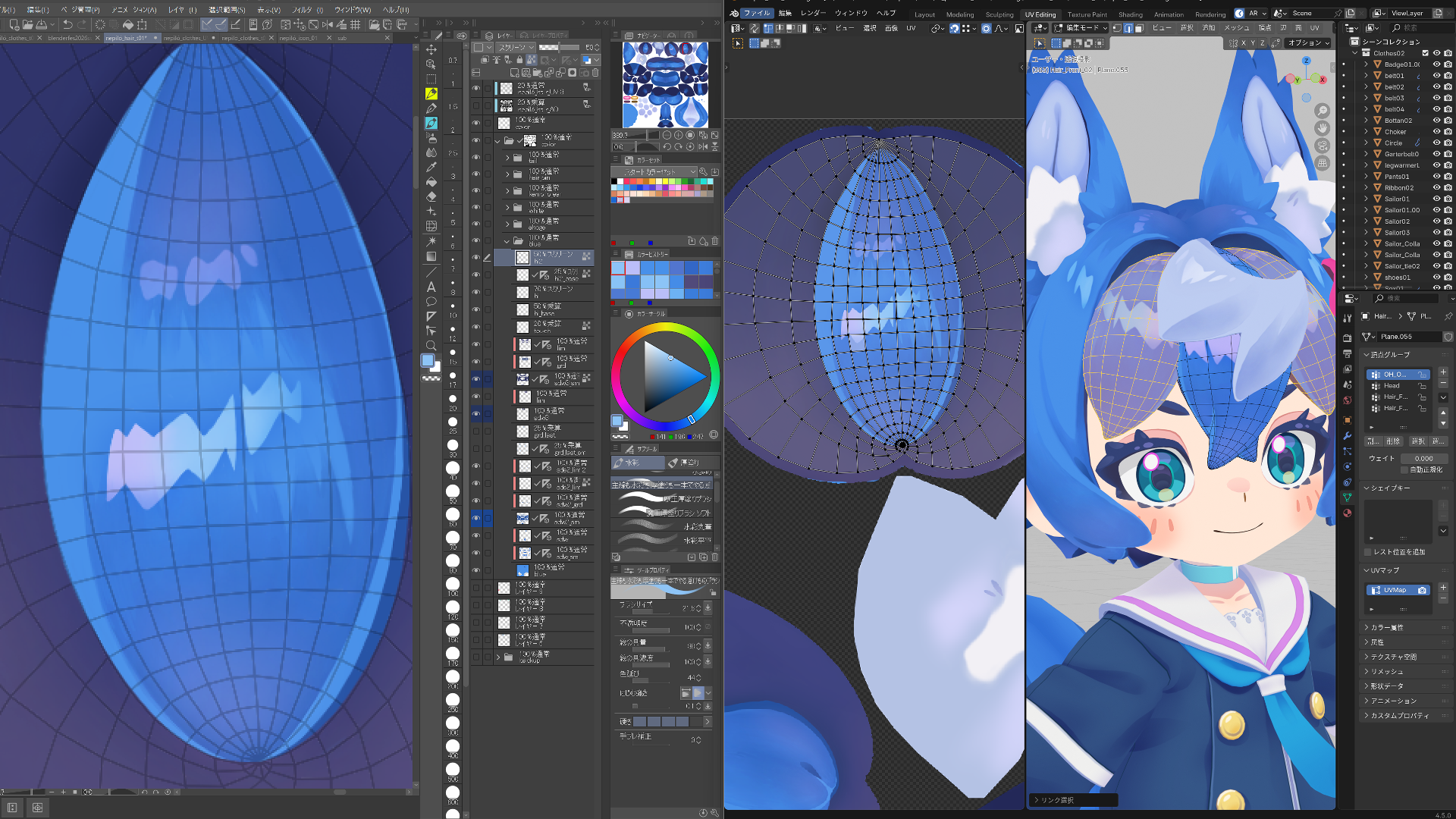Open the Blender ファイル menu

point(756,13)
